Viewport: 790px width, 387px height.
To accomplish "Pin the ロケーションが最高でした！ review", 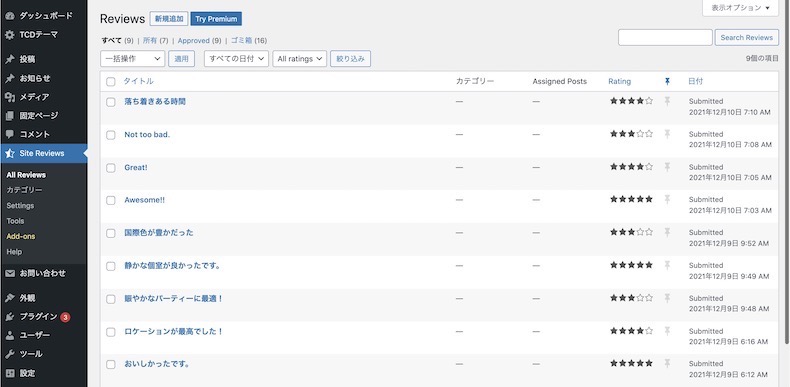I will pos(667,331).
